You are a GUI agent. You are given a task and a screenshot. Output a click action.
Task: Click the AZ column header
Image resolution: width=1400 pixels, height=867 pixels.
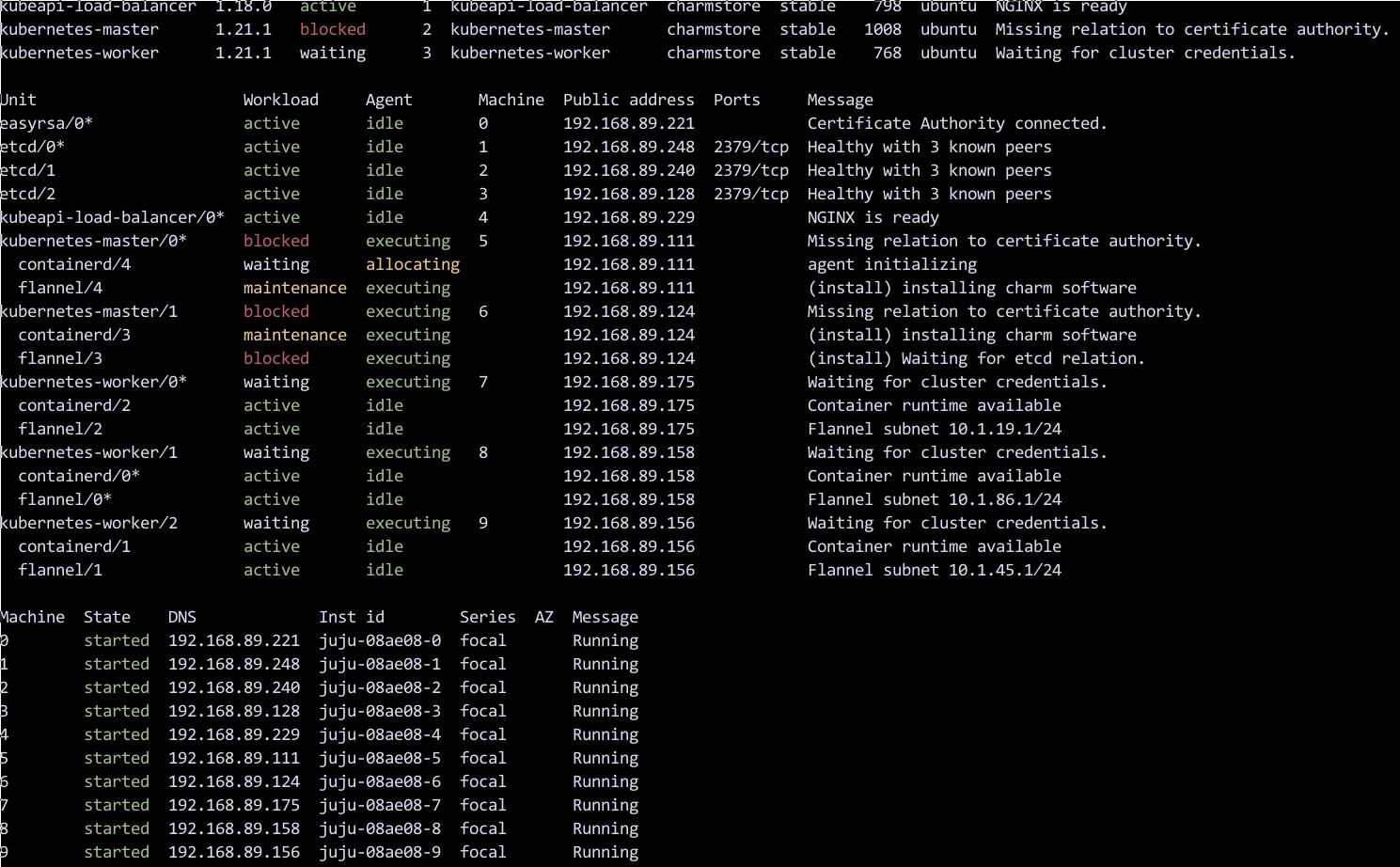[544, 617]
